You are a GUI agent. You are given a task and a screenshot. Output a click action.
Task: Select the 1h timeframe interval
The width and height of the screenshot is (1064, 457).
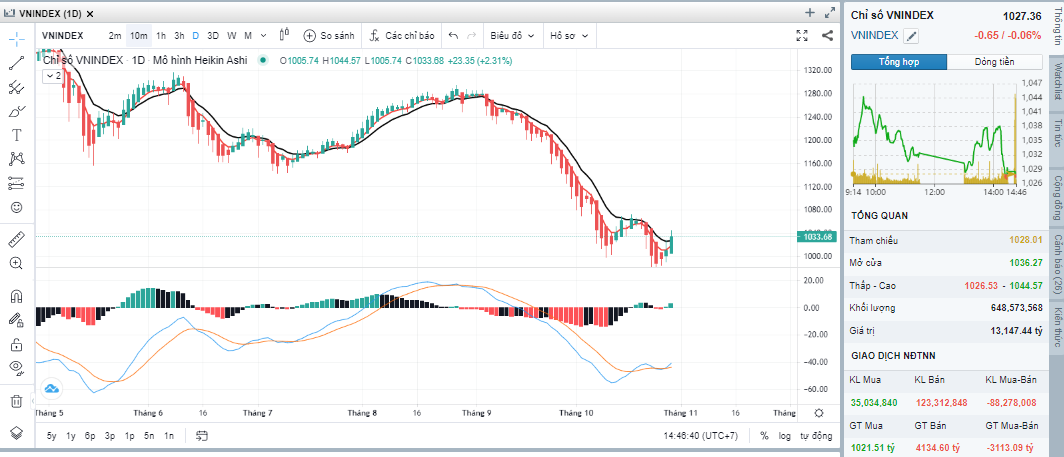[x=161, y=35]
